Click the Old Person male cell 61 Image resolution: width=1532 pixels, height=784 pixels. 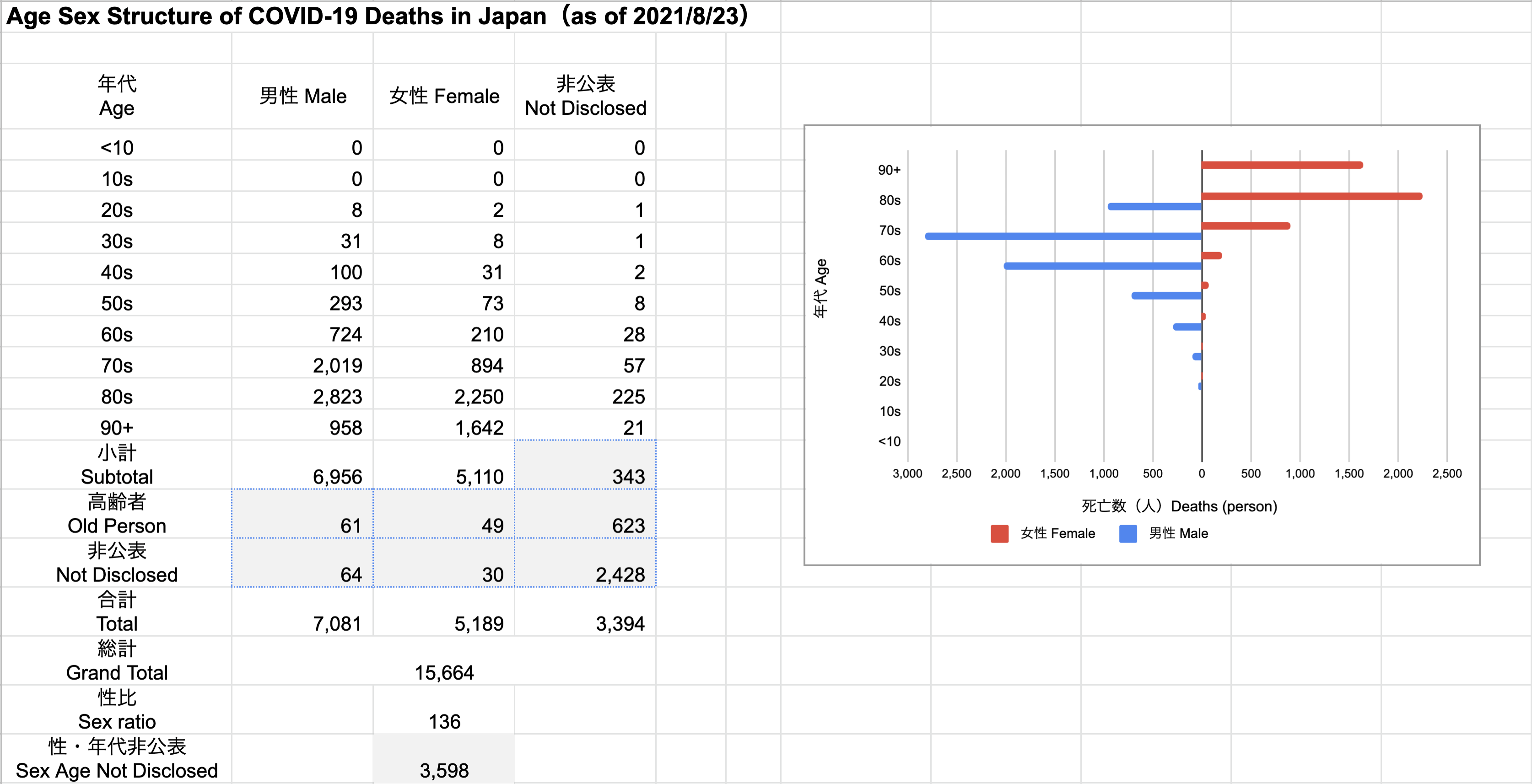point(303,514)
